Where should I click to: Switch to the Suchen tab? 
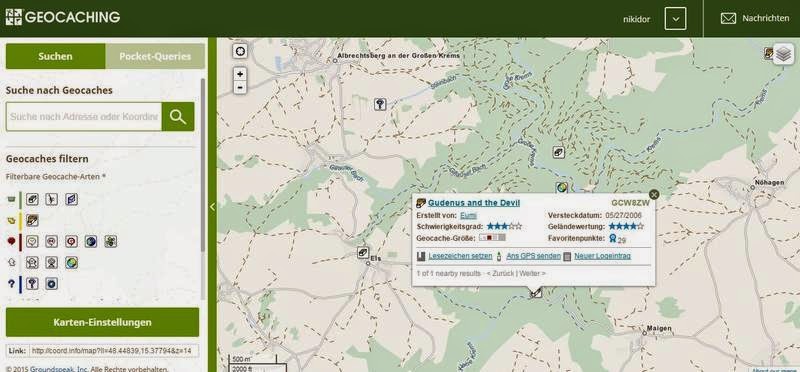(55, 56)
